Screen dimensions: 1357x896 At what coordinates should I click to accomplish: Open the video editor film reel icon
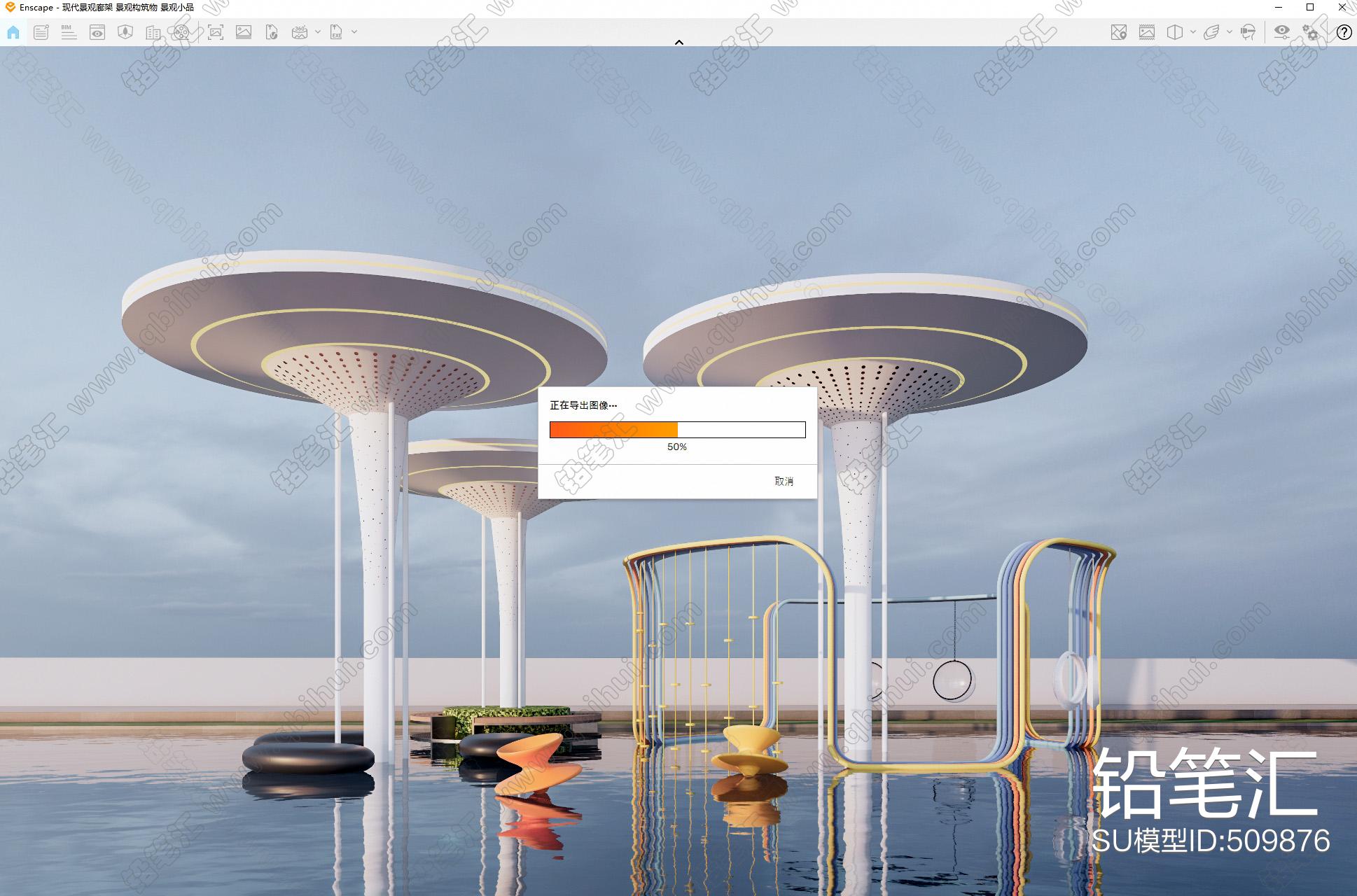click(181, 32)
